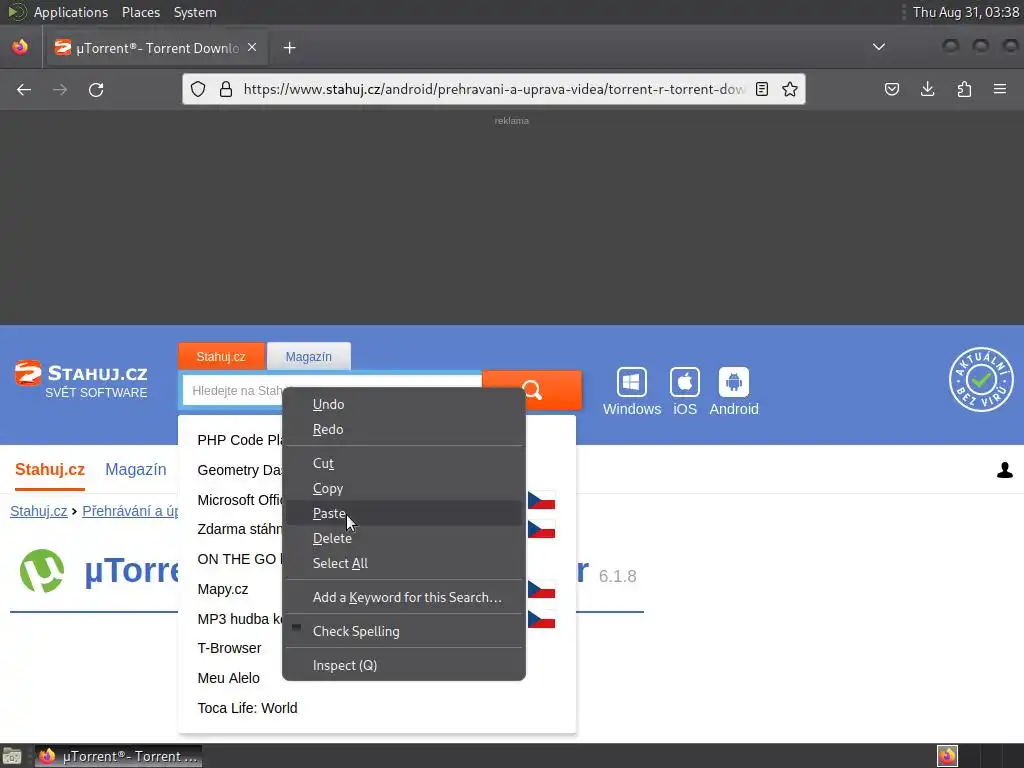Switch to orange Stahuj.cz search tab

coord(221,357)
